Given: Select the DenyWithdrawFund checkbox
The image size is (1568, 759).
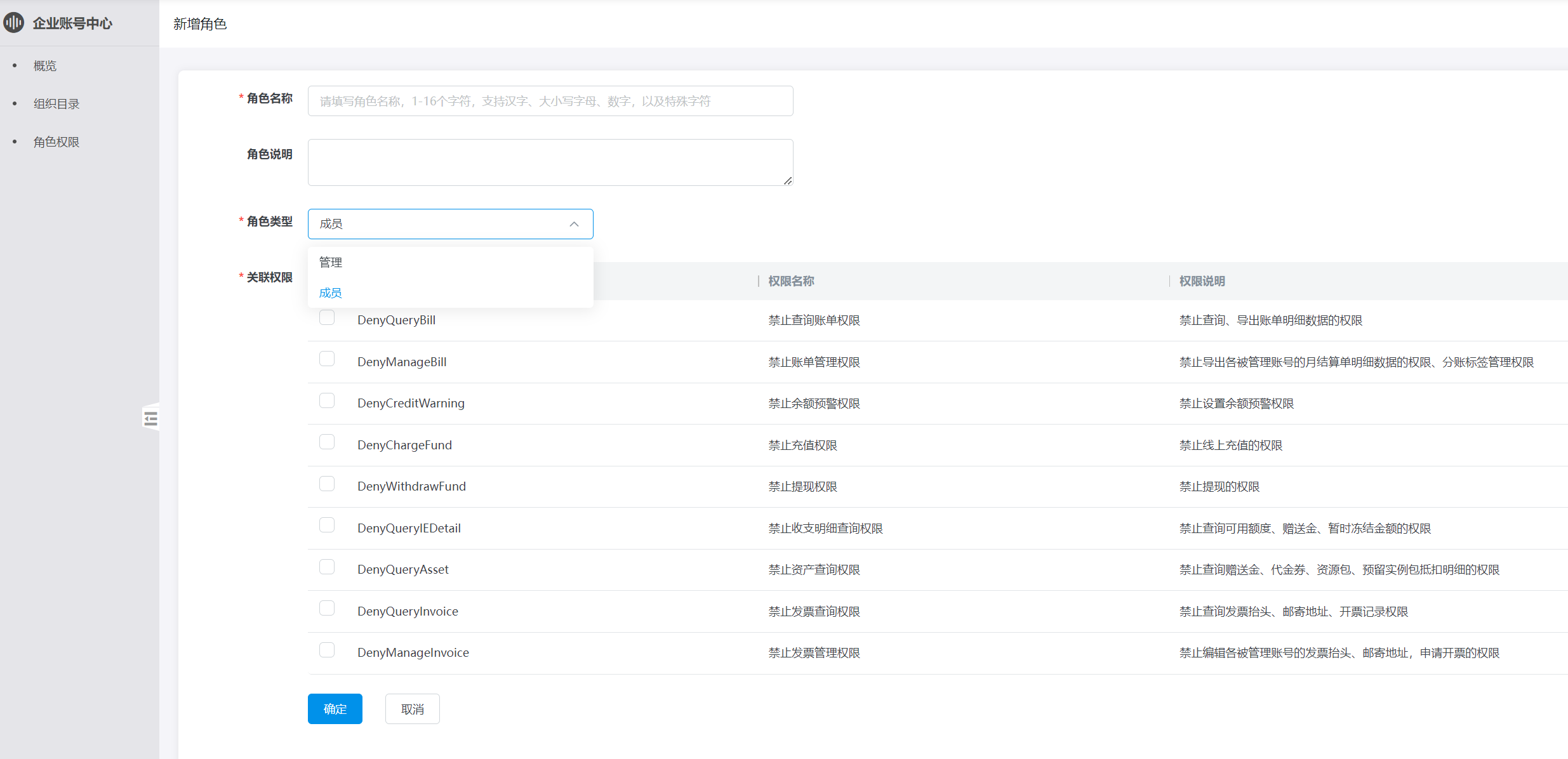Looking at the screenshot, I should [x=327, y=484].
